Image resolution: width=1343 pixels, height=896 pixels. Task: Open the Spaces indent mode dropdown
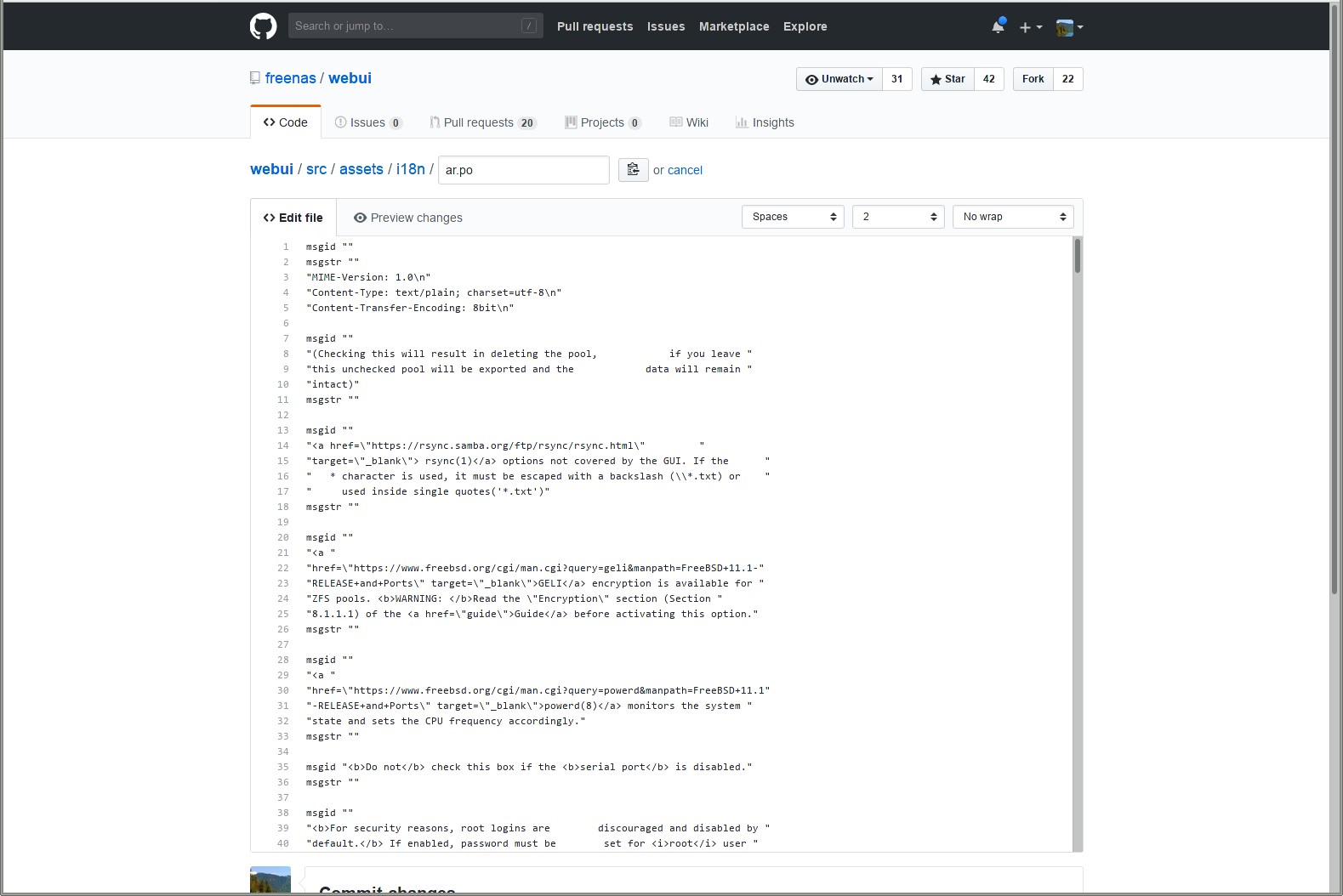(793, 217)
